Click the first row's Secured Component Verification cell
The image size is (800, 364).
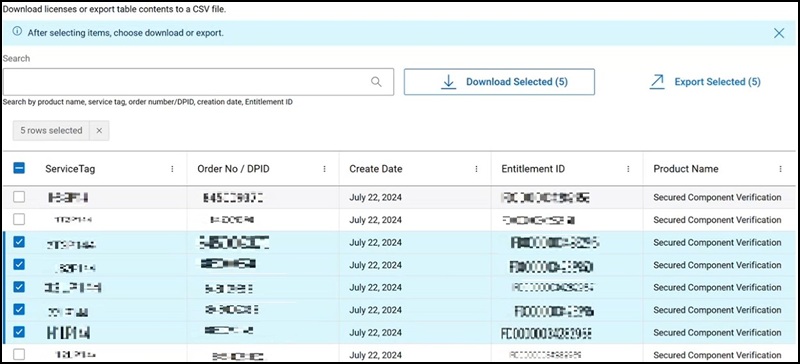click(717, 198)
